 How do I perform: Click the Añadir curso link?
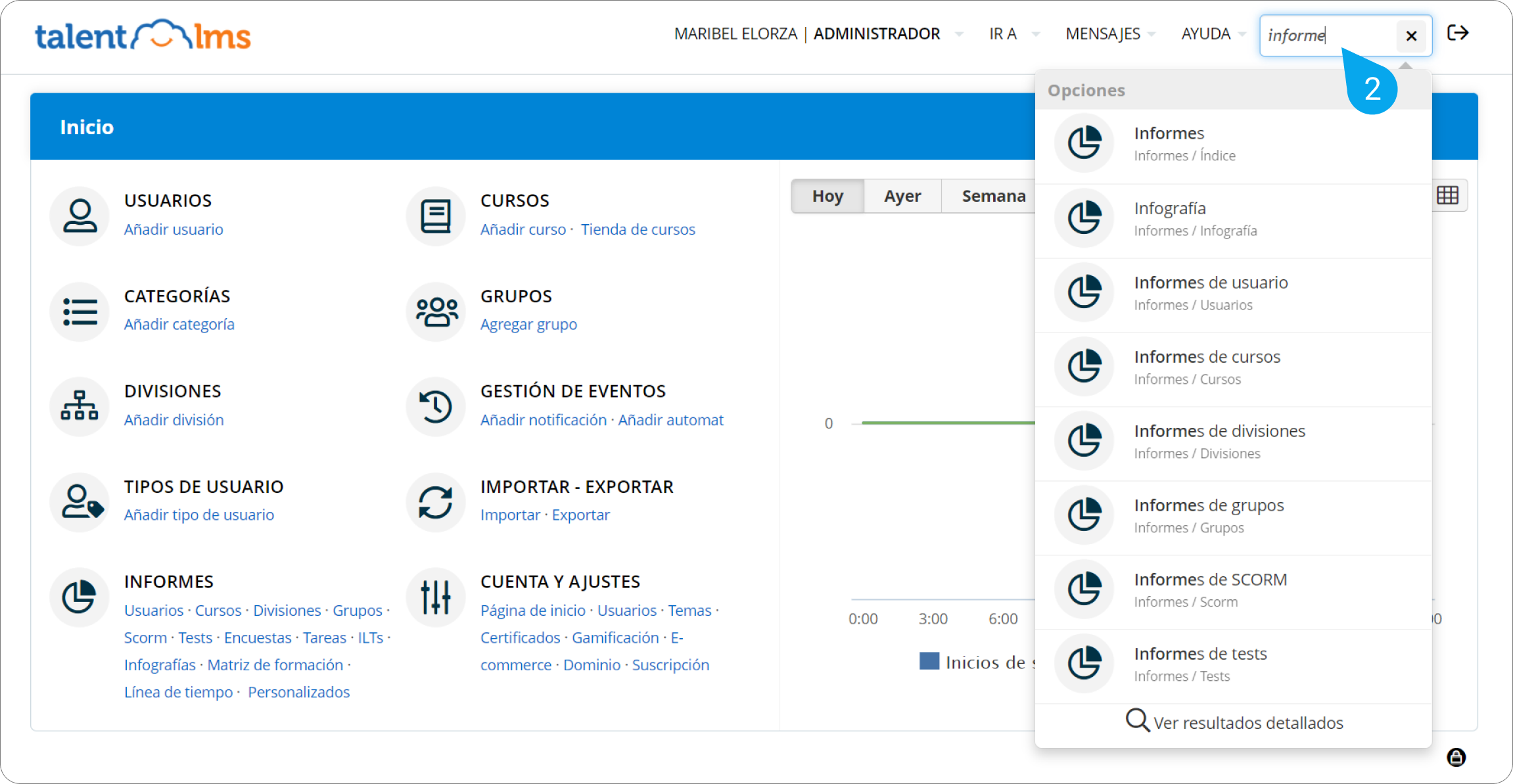(x=523, y=229)
